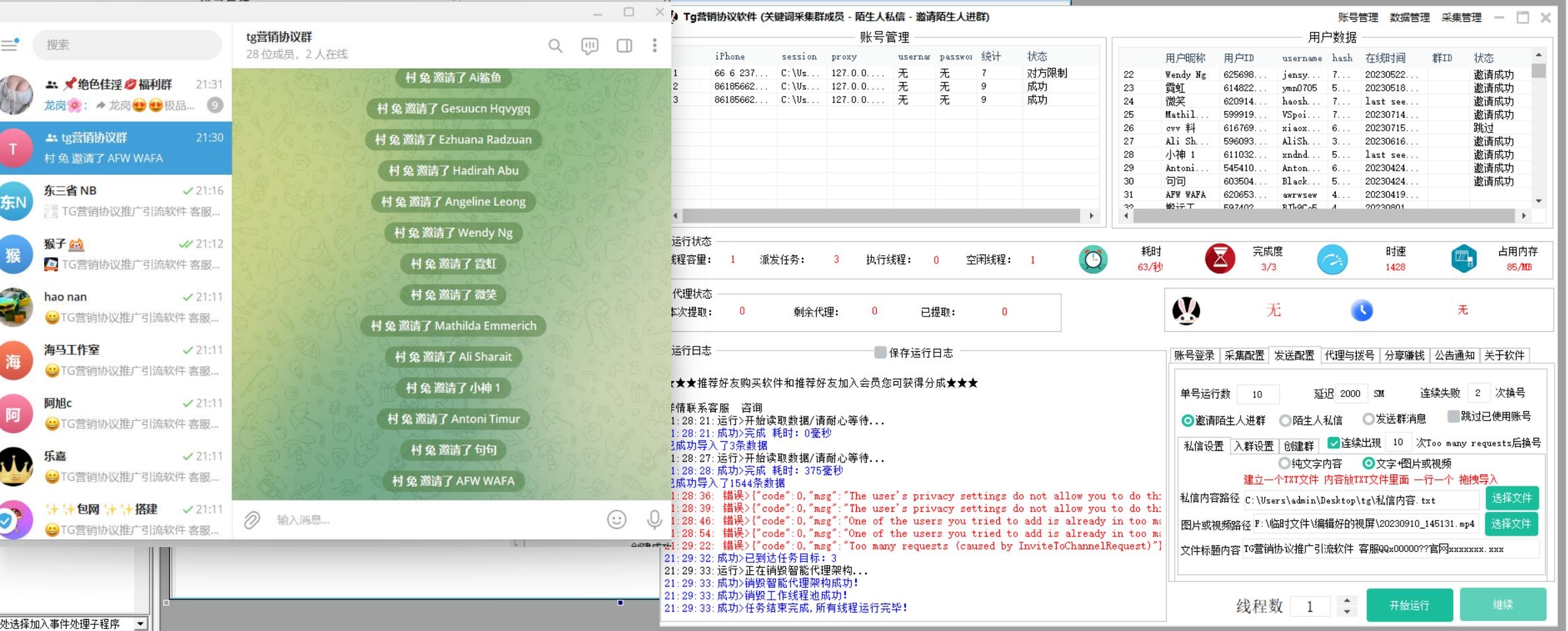Select the 陌生人私信 radio option

pyautogui.click(x=1285, y=420)
